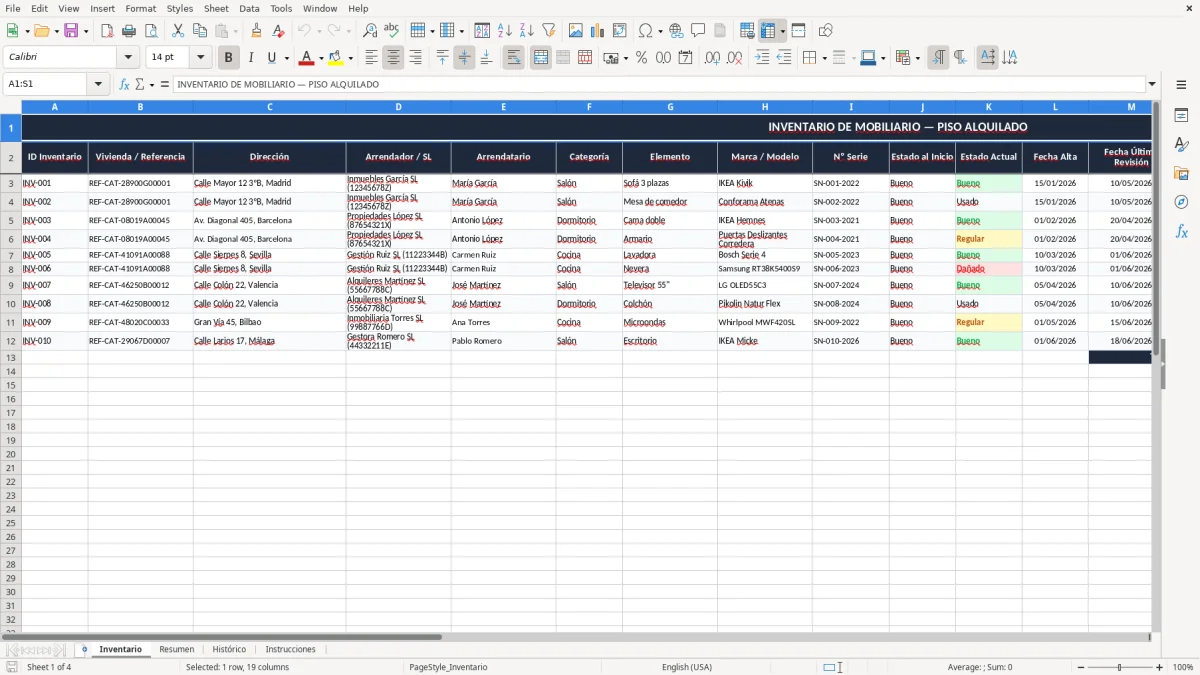Screen dimensions: 1200x675
Task: Copy the selected cells
Action: (x=199, y=31)
